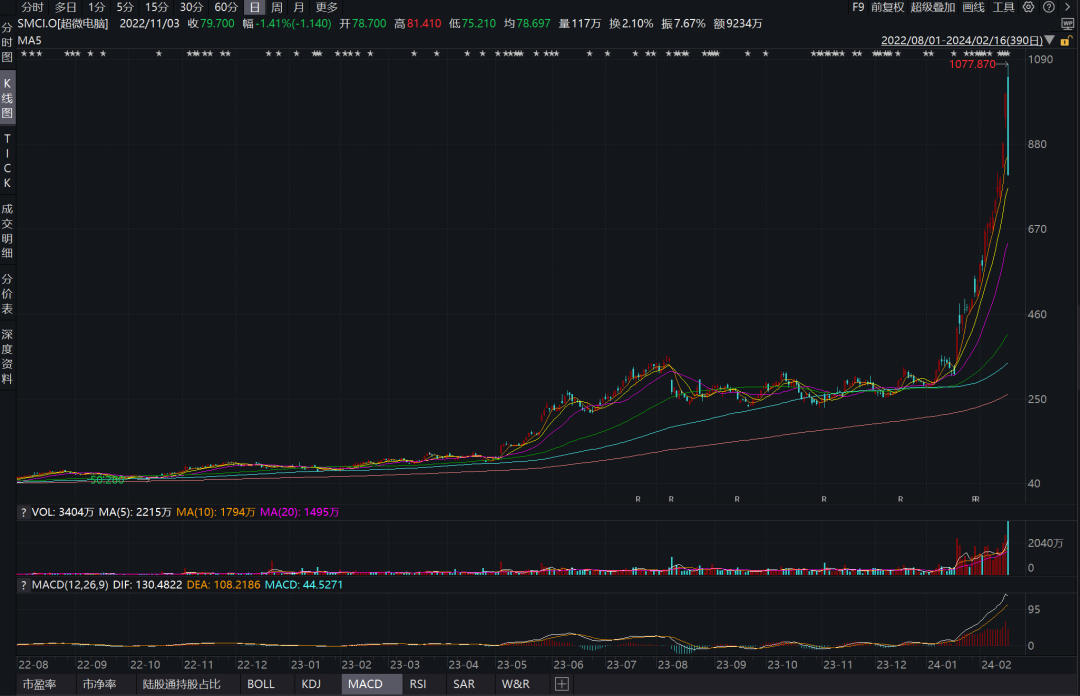Screen dimensions: 1080x696
Task: Open the VOL indicator help question mark
Action: pyautogui.click(x=23, y=512)
